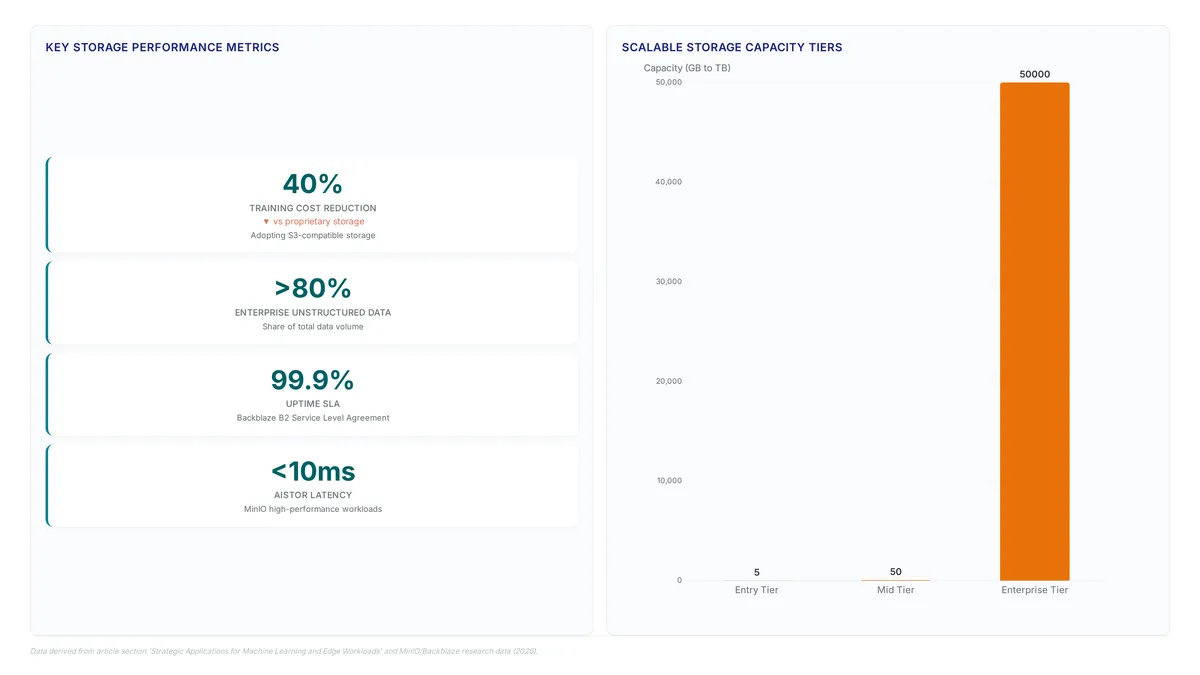Click the 40% training cost reduction value
This screenshot has height=675, width=1200.
click(313, 184)
